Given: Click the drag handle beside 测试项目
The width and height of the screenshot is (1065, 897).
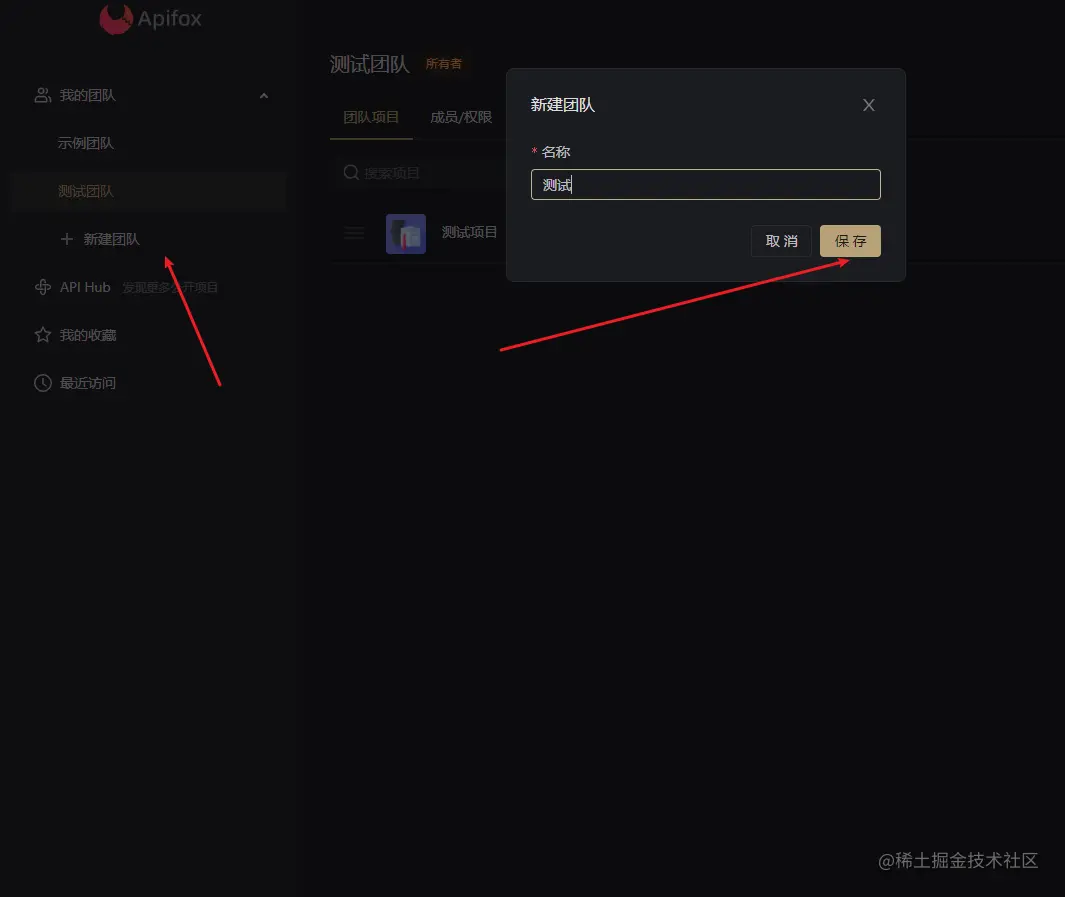Looking at the screenshot, I should pyautogui.click(x=354, y=233).
